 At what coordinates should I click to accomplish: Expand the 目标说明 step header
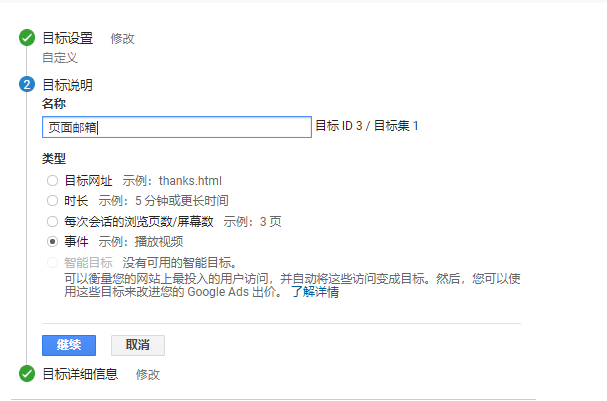(x=67, y=85)
